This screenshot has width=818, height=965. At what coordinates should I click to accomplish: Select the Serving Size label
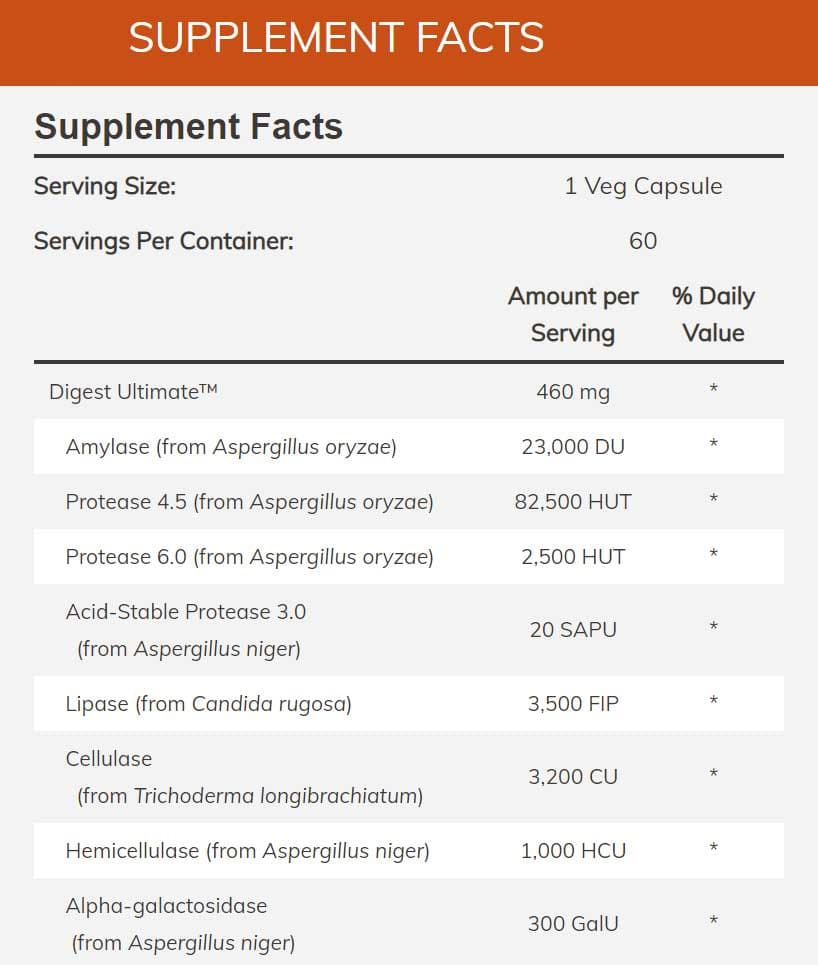[x=105, y=186]
